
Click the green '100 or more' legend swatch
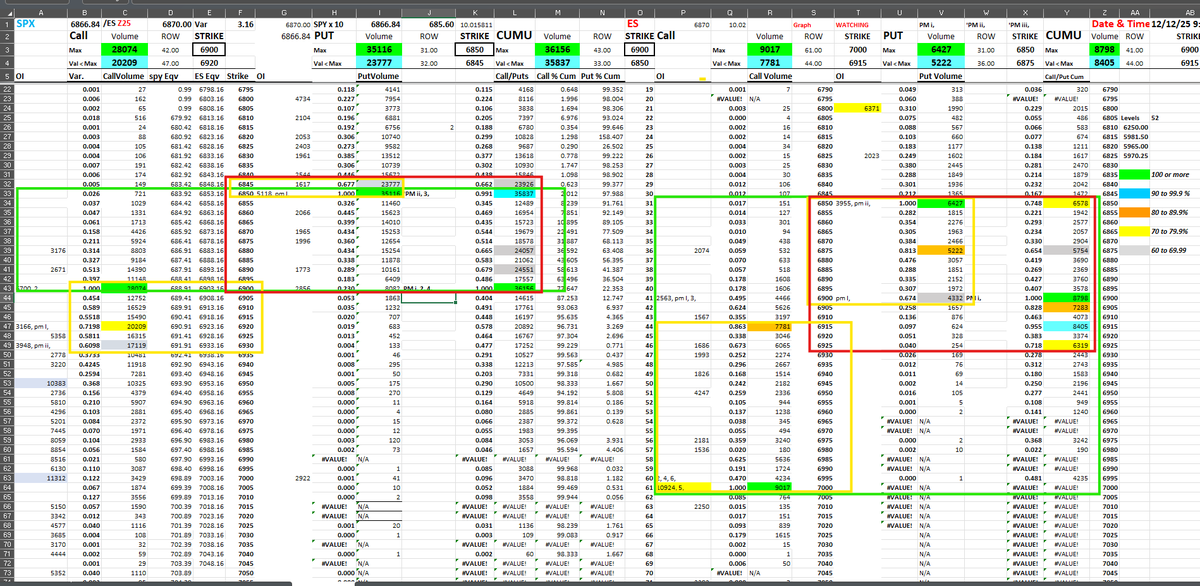tap(1135, 176)
